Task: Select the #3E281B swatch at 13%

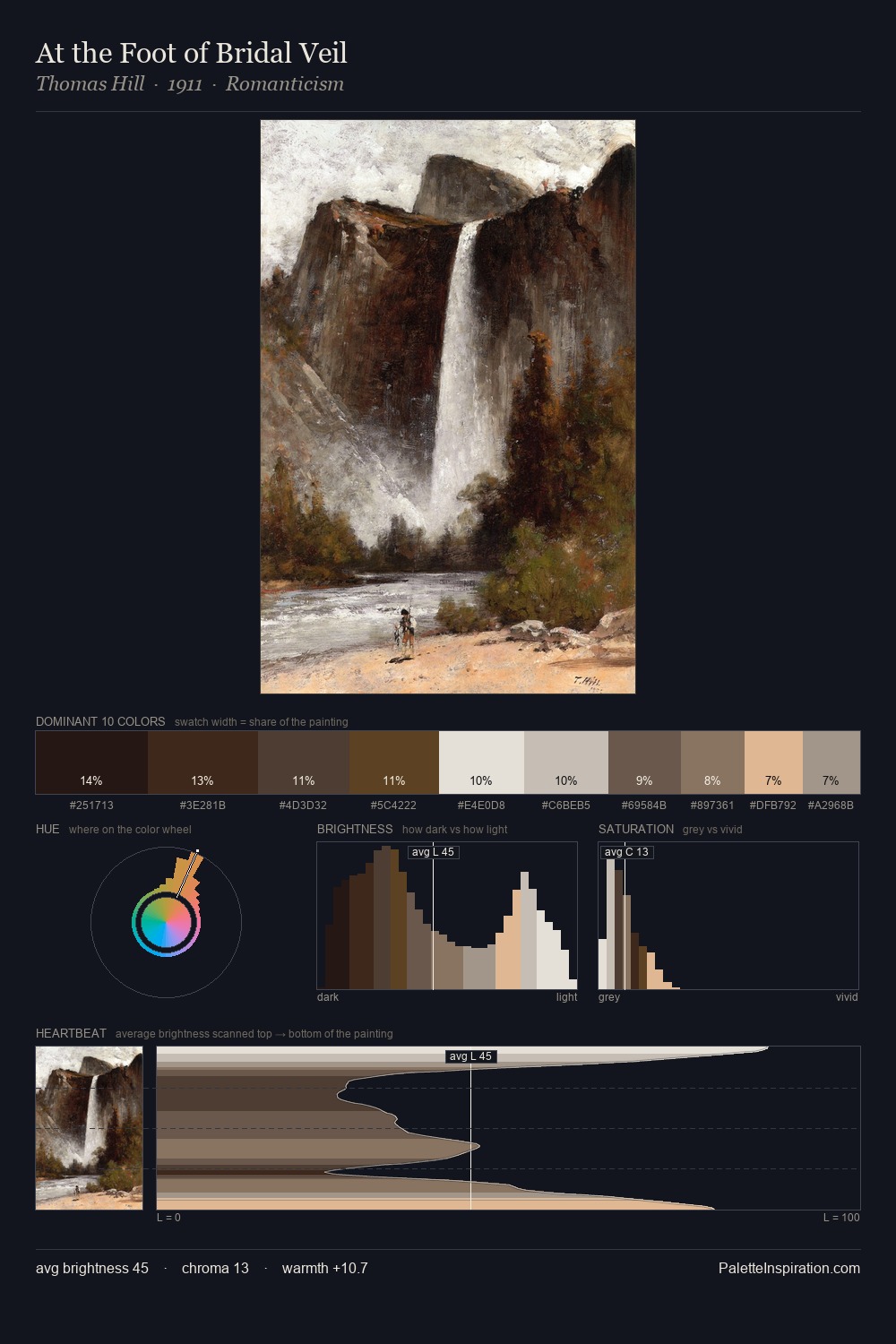Action: click(202, 762)
